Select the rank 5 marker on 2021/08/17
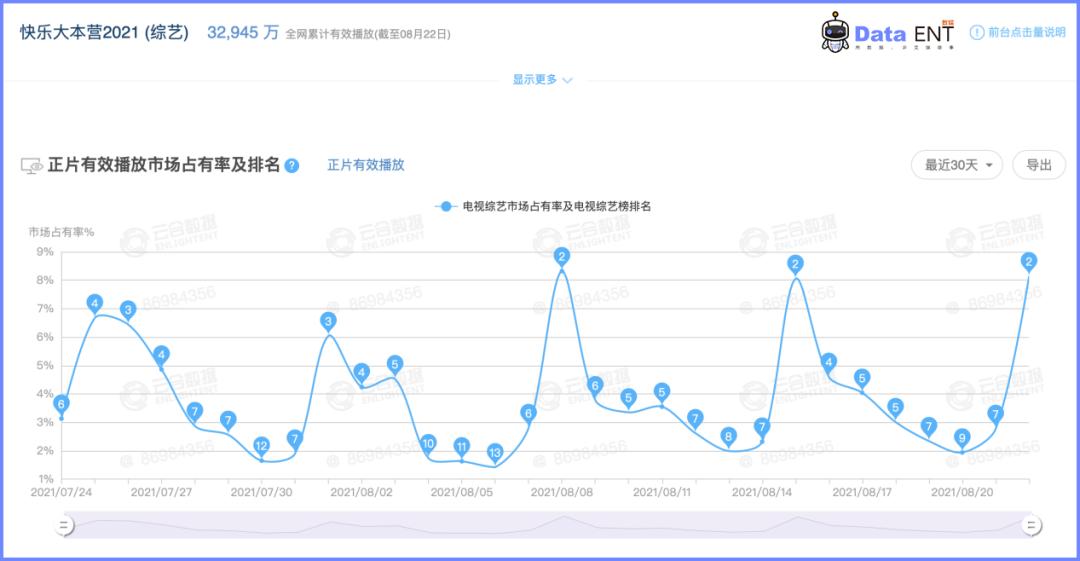The height and width of the screenshot is (561, 1080). pos(862,378)
